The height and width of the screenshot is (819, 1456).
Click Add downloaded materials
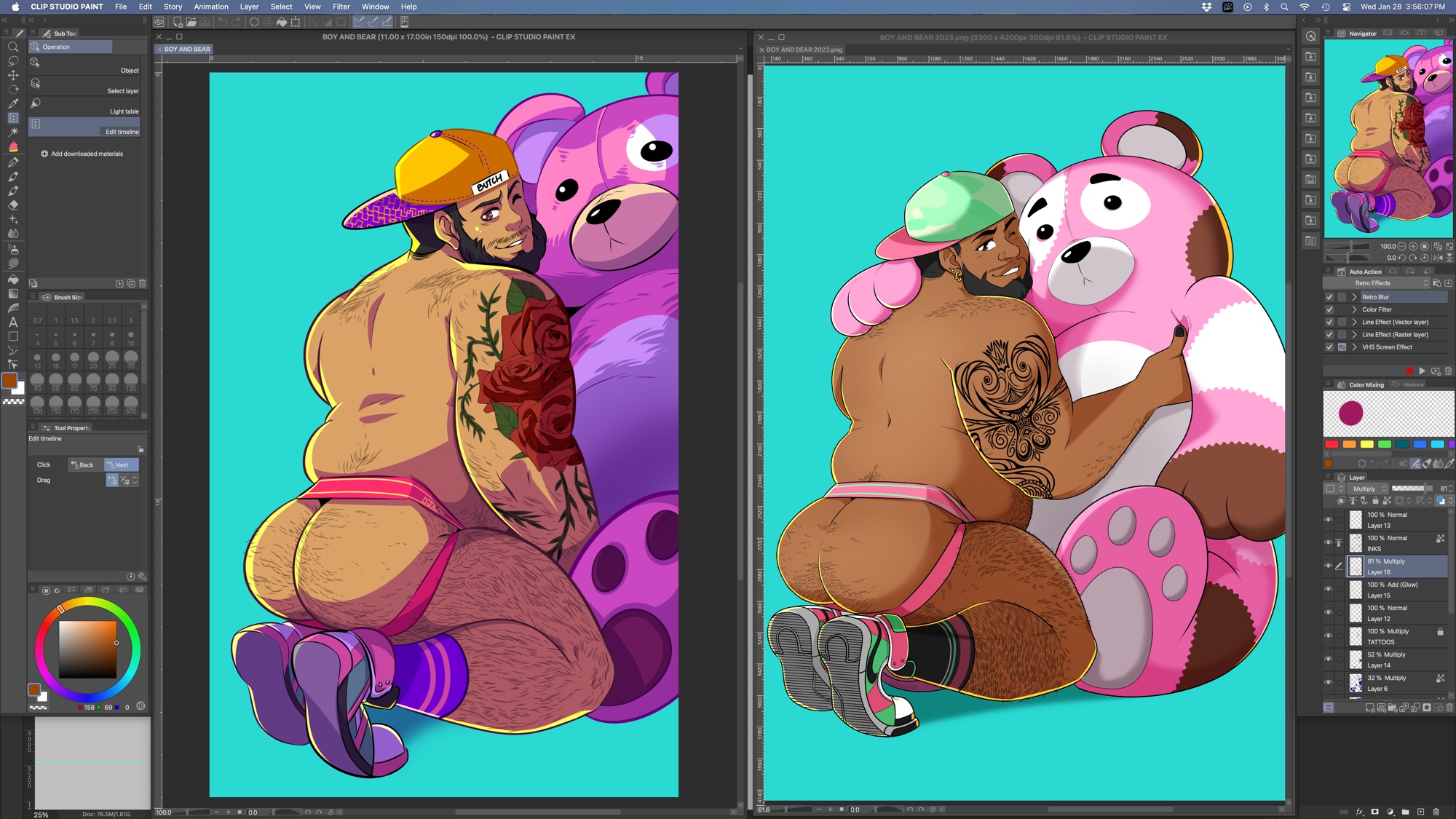87,154
